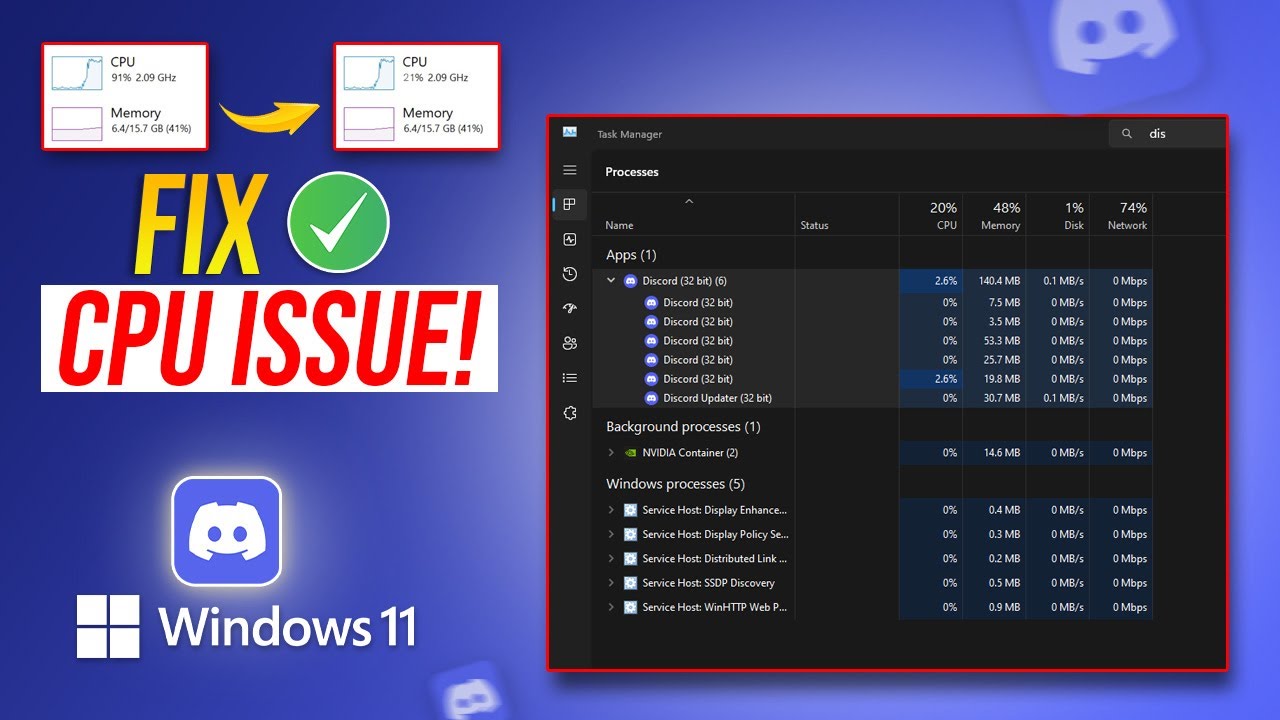This screenshot has width=1280, height=720.
Task: Collapse the Discord (32 bit) (6) group
Action: (x=611, y=281)
